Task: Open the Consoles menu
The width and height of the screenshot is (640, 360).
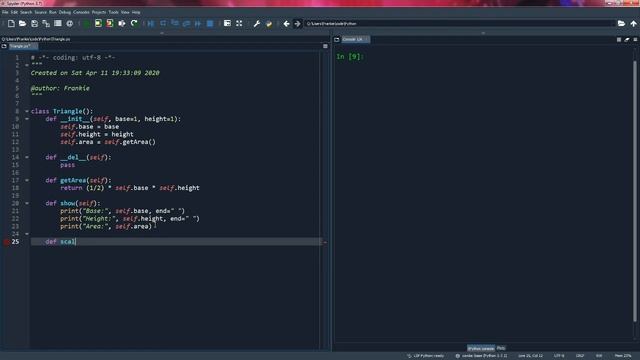Action: (x=81, y=12)
